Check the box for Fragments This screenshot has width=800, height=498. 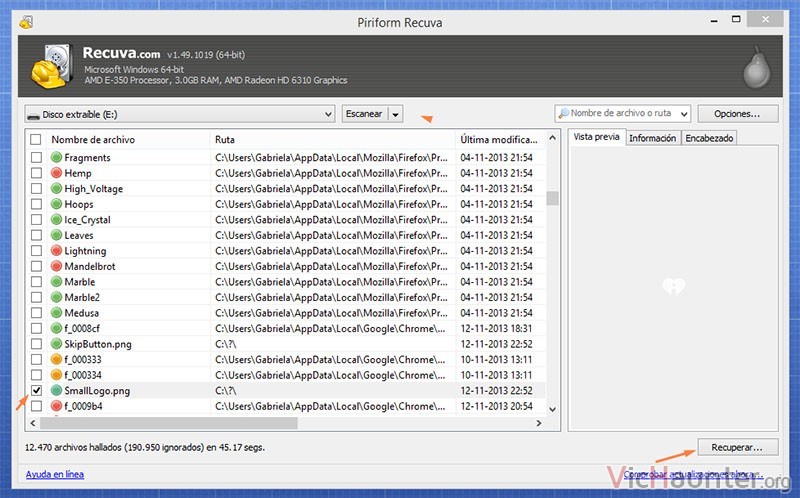pos(36,157)
